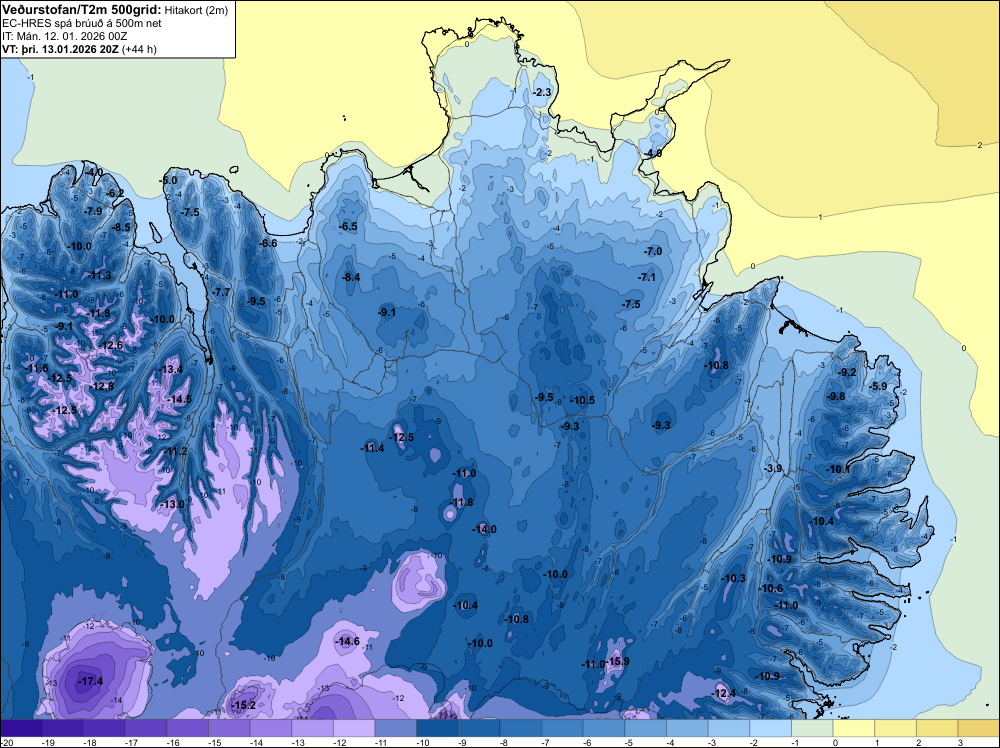Click the -10.3 temperature value

coord(733,578)
